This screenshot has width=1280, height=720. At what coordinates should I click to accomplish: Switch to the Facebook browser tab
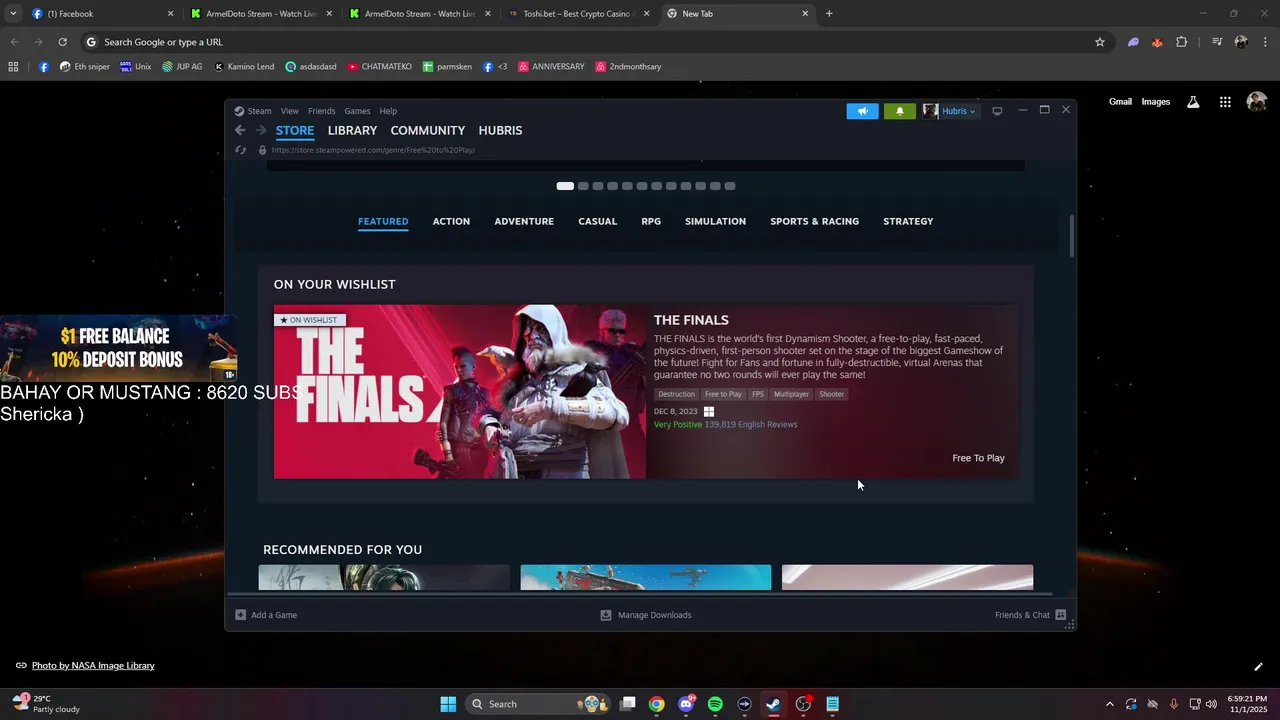[x=102, y=14]
